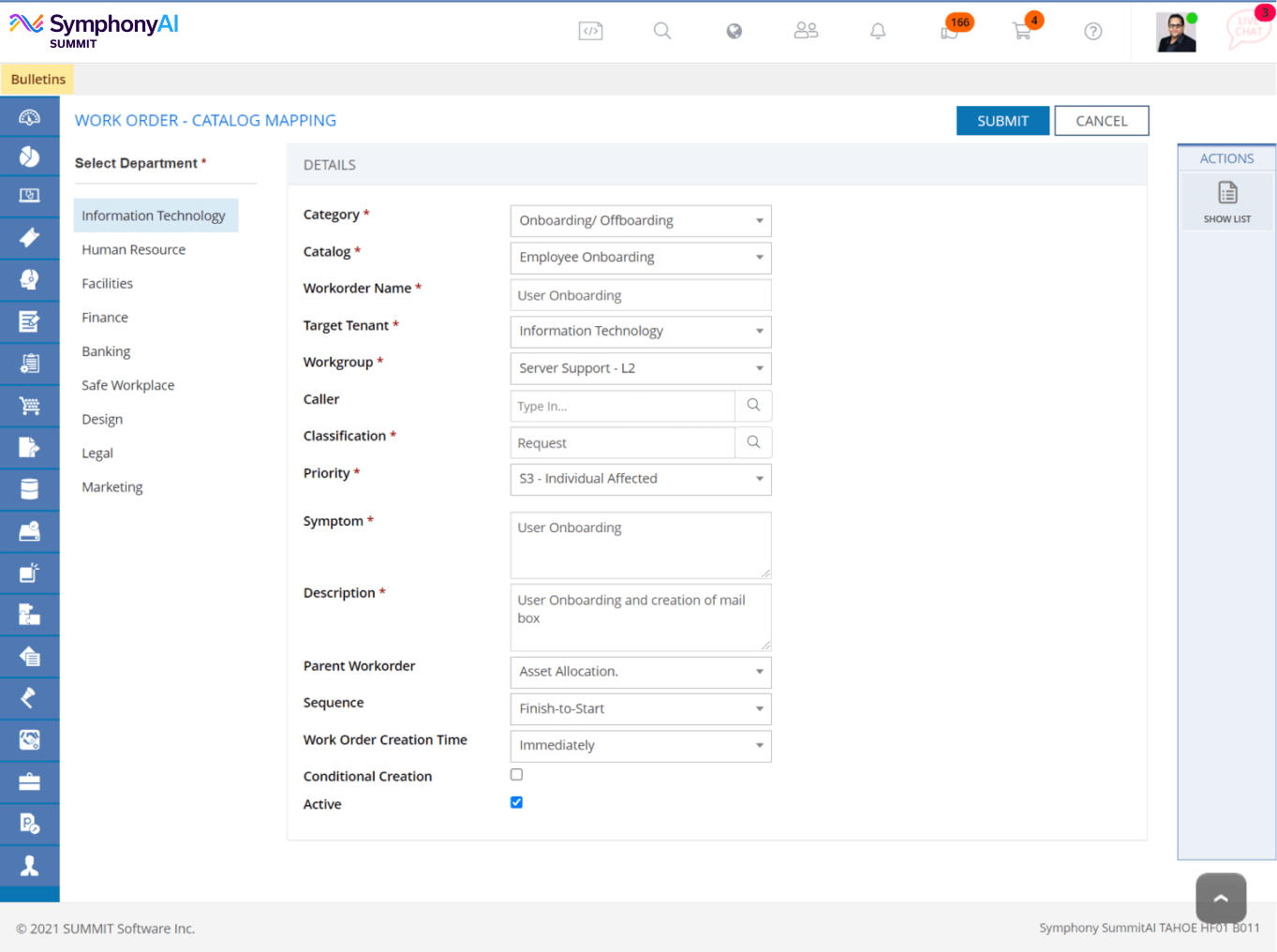Open the gavel sidebar icon
The height and width of the screenshot is (952, 1277).
[29, 698]
